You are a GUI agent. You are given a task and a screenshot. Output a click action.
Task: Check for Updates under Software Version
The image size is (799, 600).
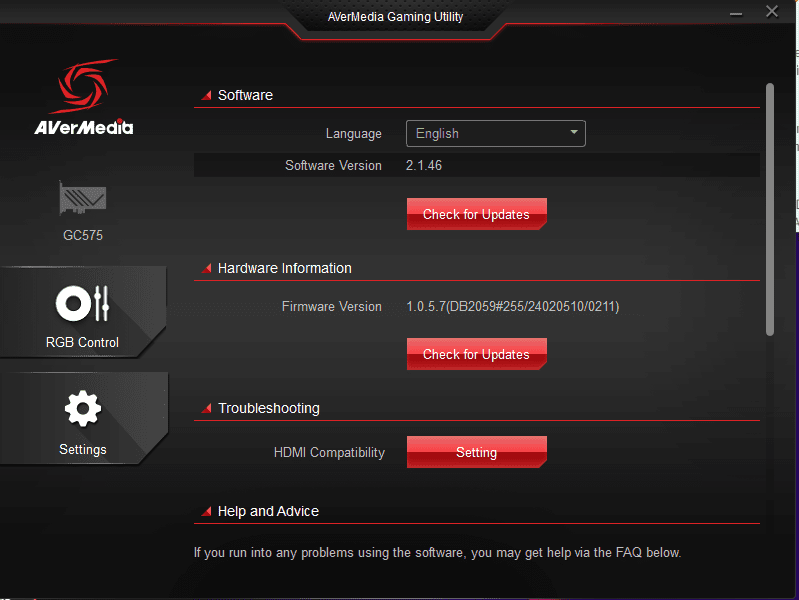[476, 214]
